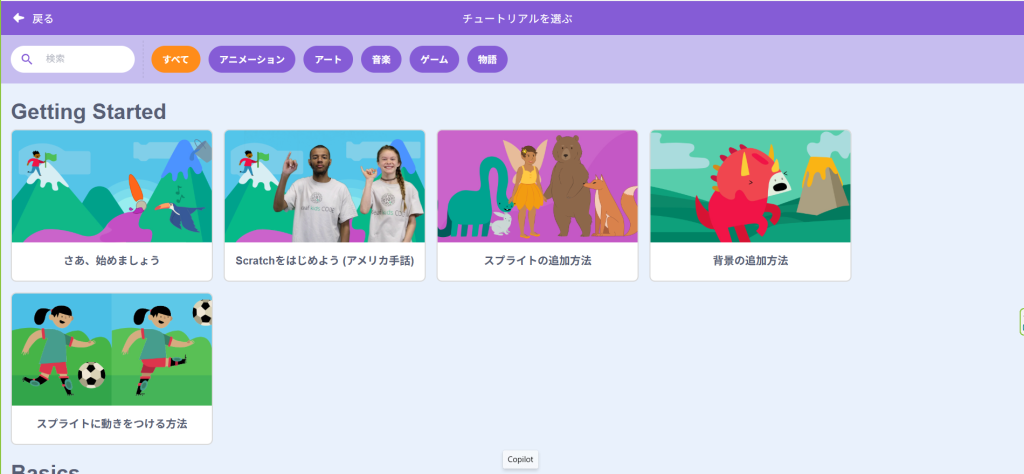Open the red dinosaur volcano thumbnail
Viewport: 1024px width, 474px height.
point(750,187)
